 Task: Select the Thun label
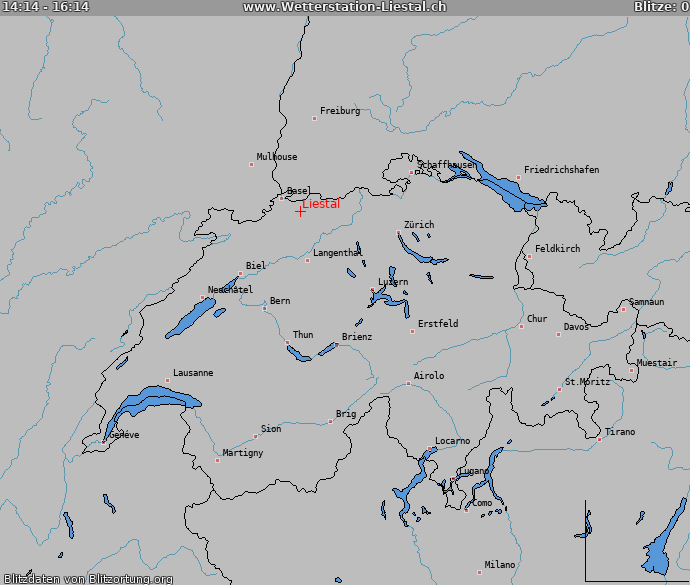tap(303, 335)
